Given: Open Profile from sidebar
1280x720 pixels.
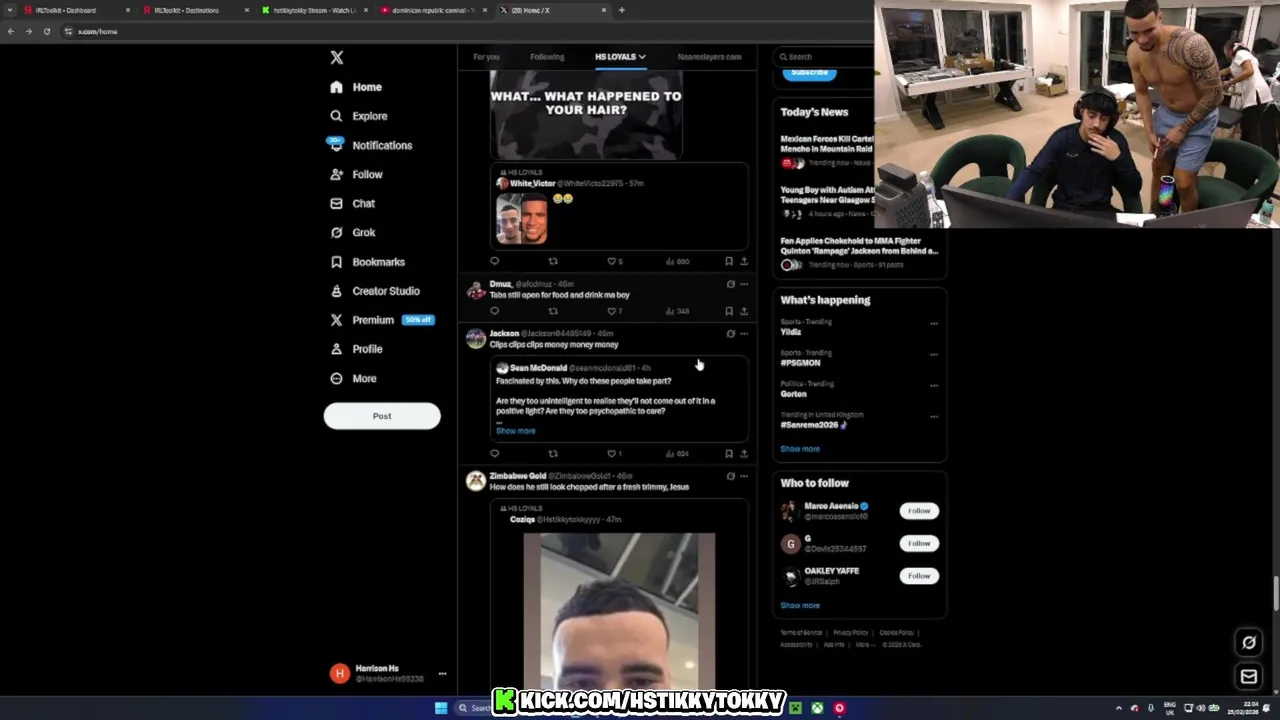Looking at the screenshot, I should (357, 349).
